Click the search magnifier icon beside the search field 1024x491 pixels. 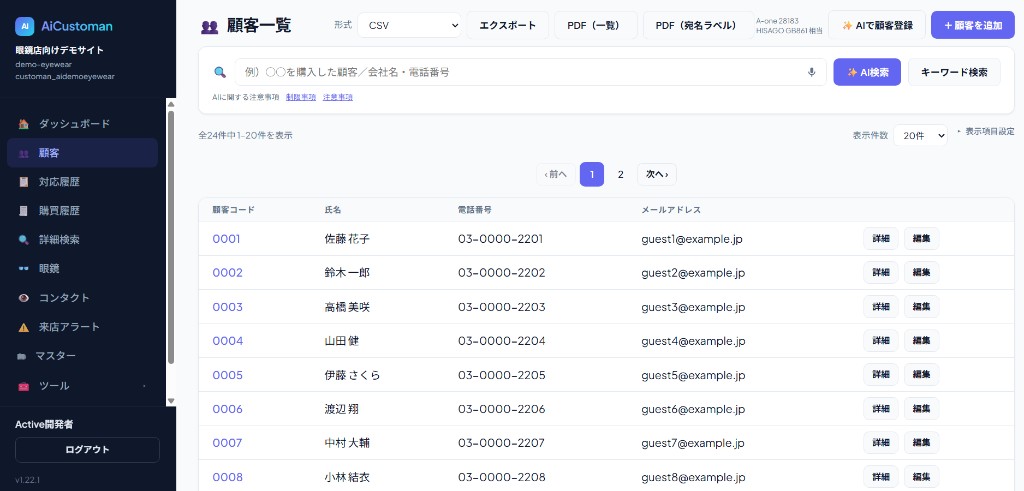(x=220, y=72)
